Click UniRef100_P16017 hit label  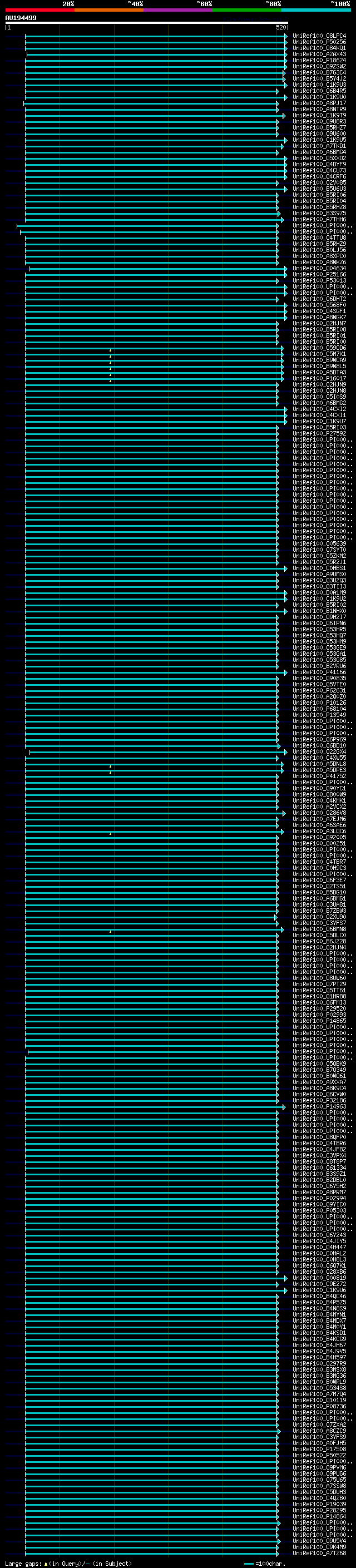click(x=319, y=379)
